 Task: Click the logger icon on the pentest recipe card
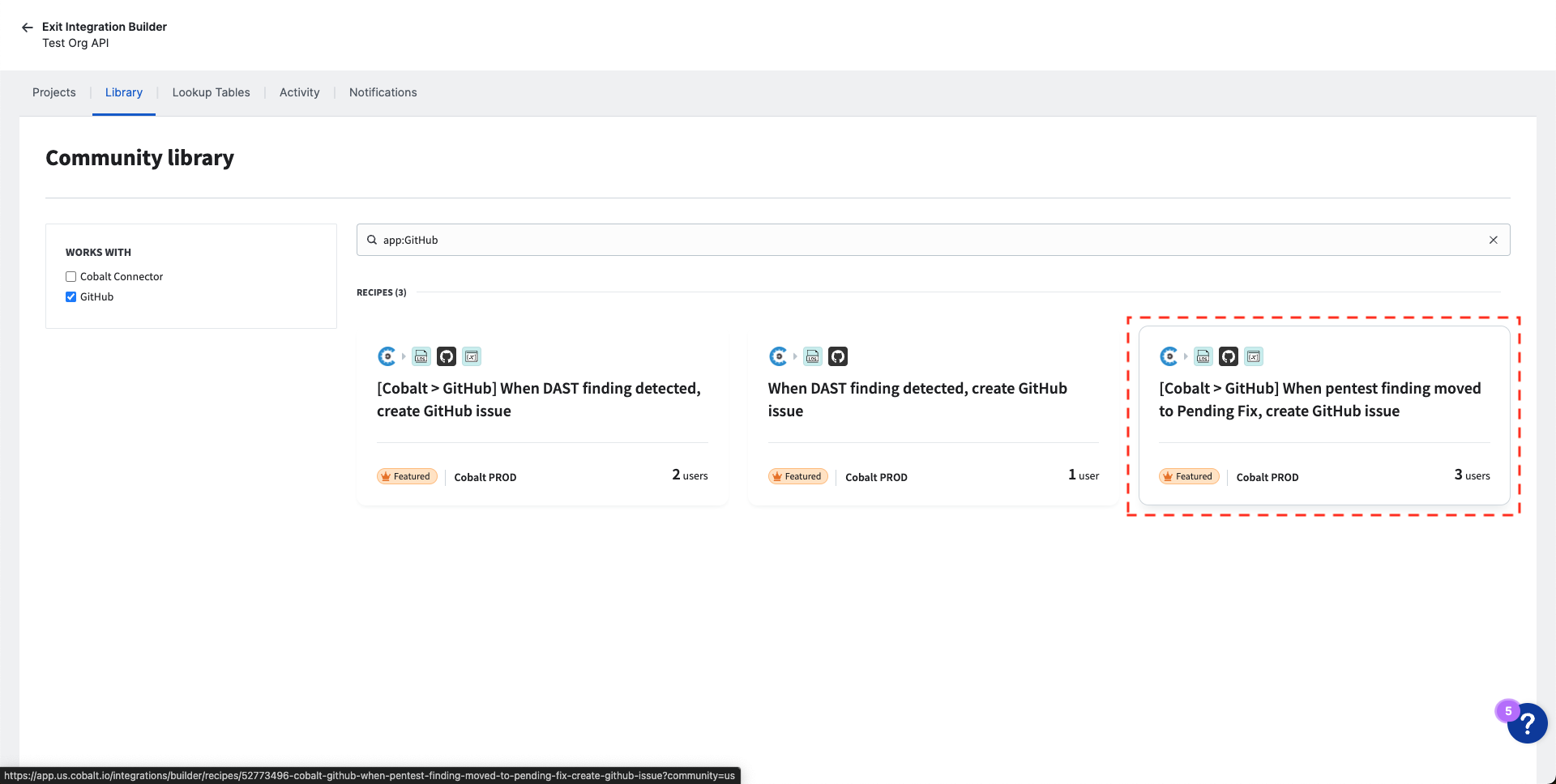click(x=1203, y=356)
